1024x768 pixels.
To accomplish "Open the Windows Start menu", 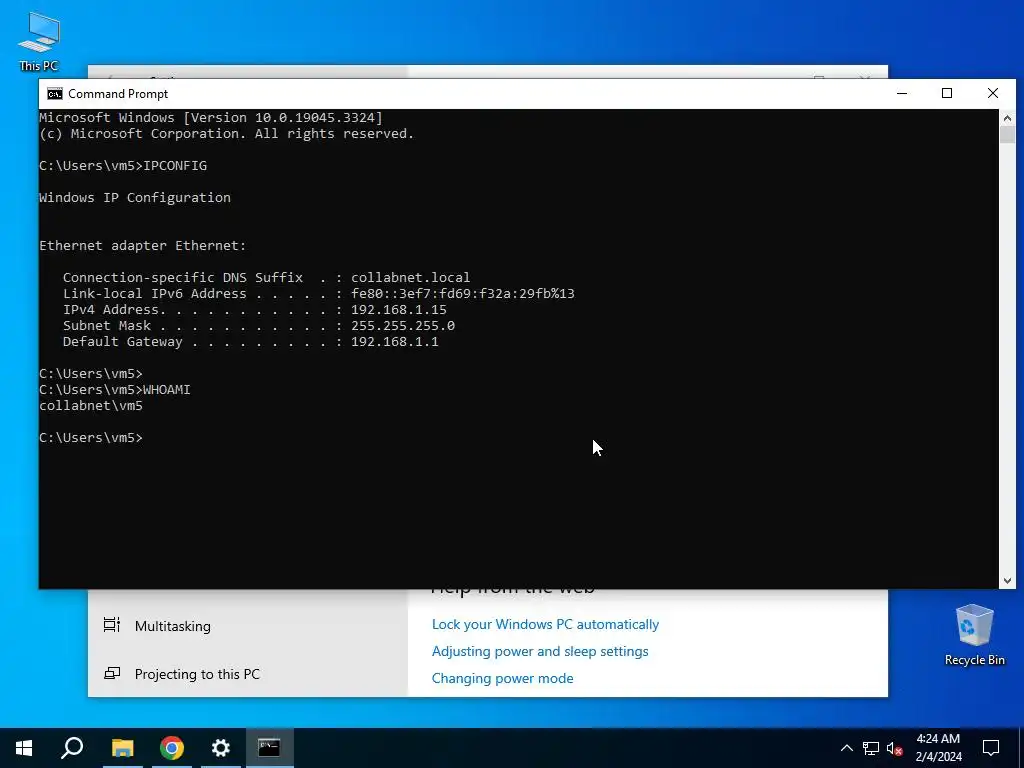I will (24, 748).
